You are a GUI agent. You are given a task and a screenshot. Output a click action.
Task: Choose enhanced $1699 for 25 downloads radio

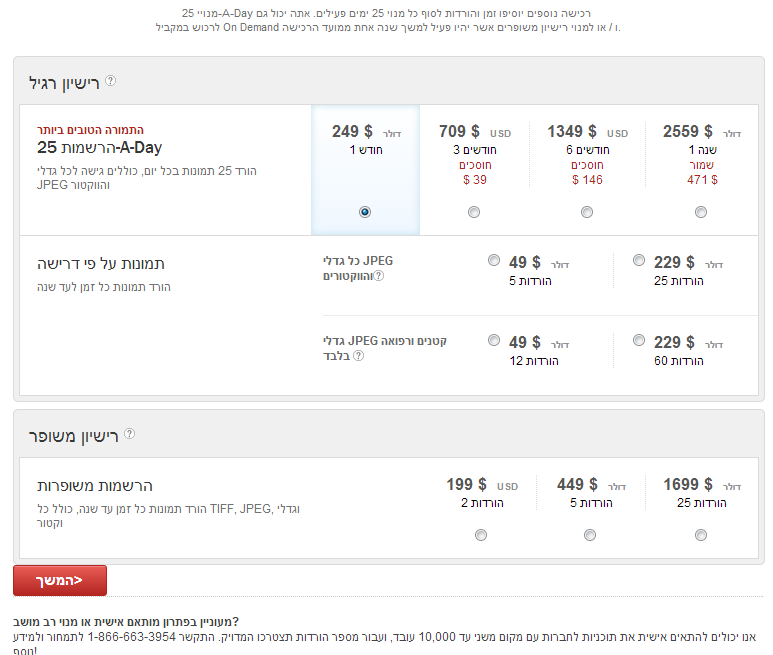point(701,535)
